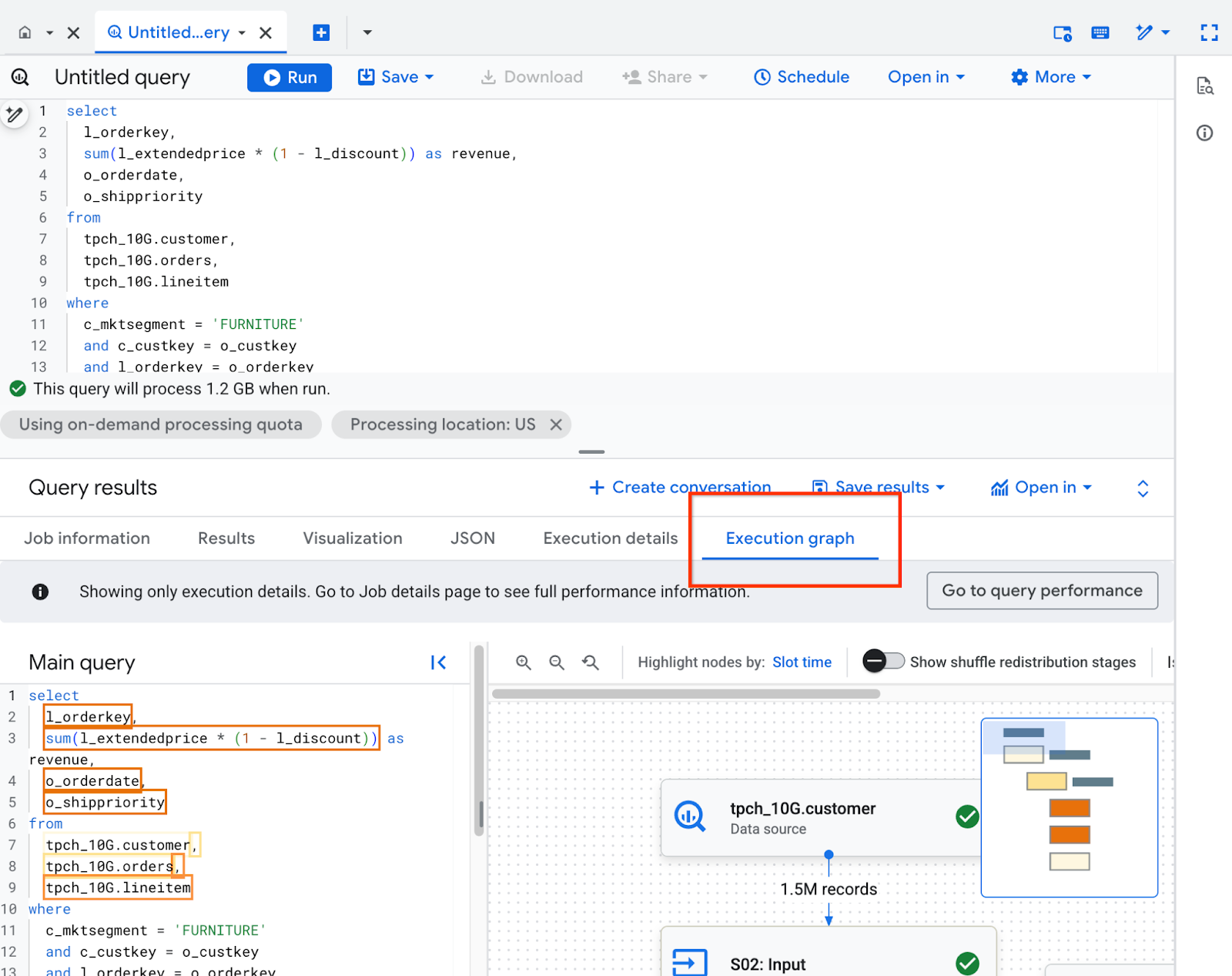Image resolution: width=1232 pixels, height=976 pixels.
Task: Run the query
Action: click(290, 77)
